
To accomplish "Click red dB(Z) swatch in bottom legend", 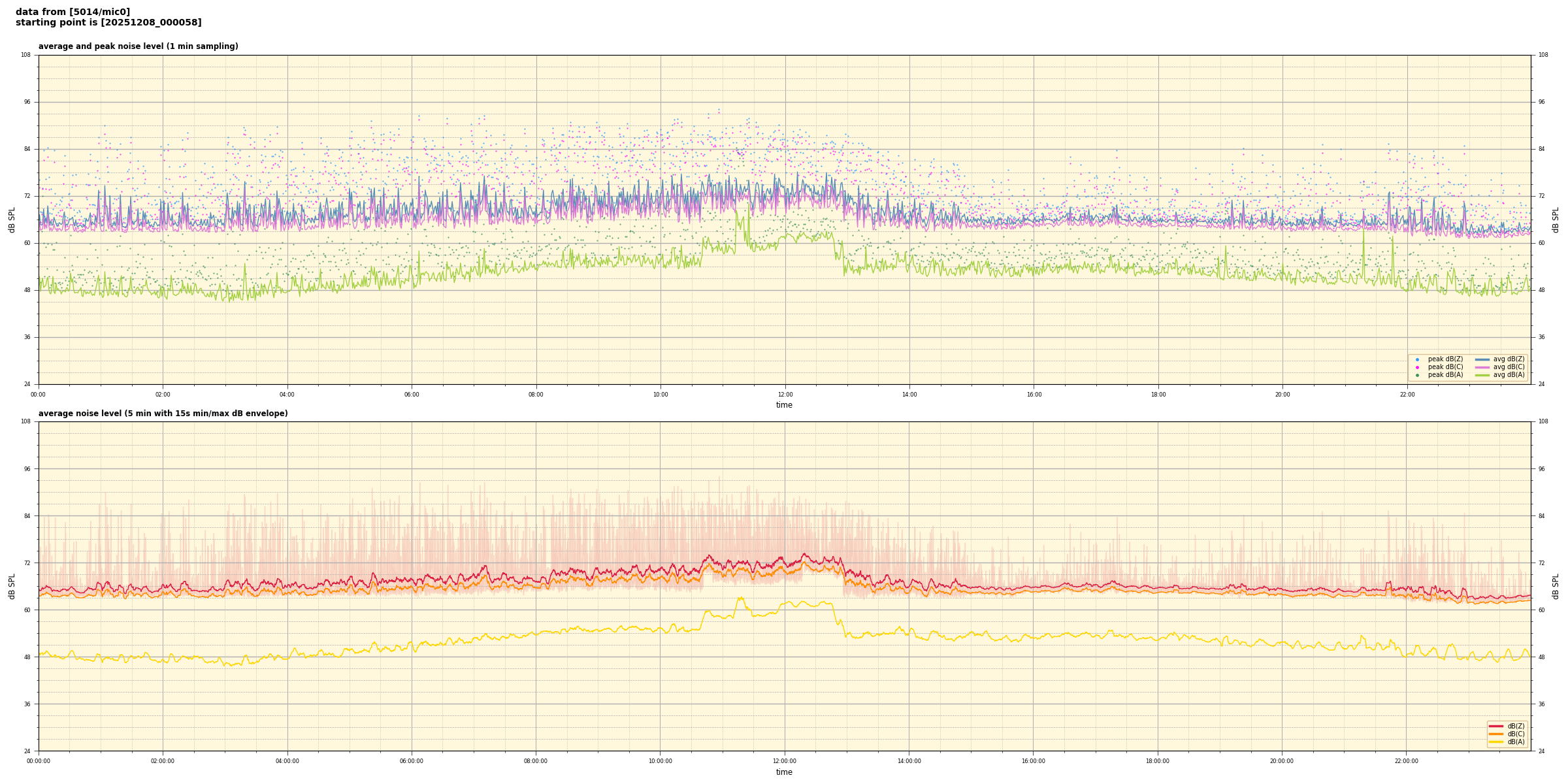I will [x=1496, y=726].
